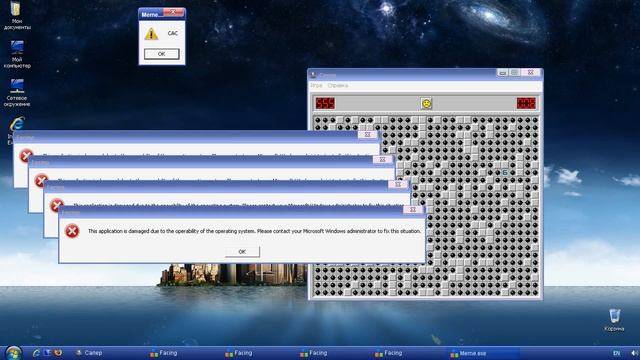Close the Minesweeper window
The image size is (640, 360).
point(530,73)
